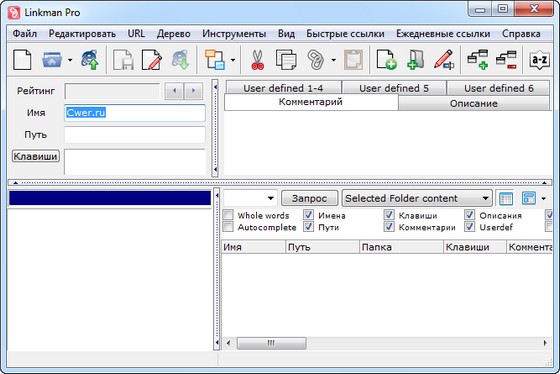This screenshot has height=374, width=560.
Task: Toggle the Autocomplete checkbox
Action: coord(228,226)
